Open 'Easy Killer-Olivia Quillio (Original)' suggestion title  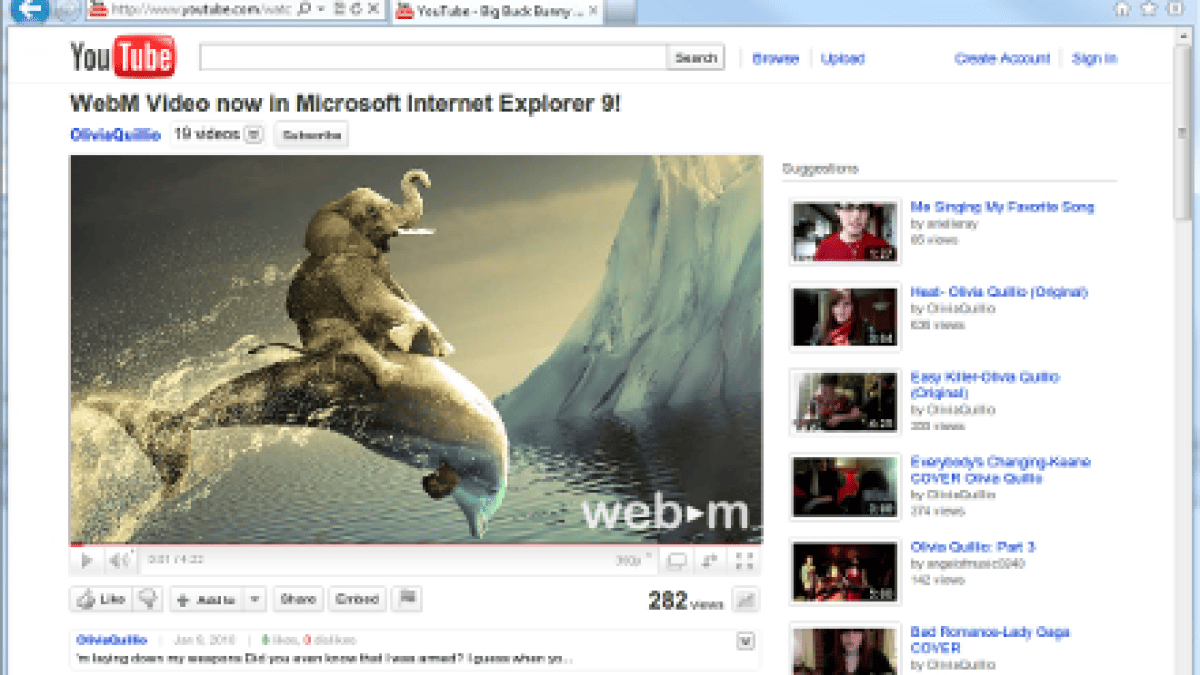(985, 385)
